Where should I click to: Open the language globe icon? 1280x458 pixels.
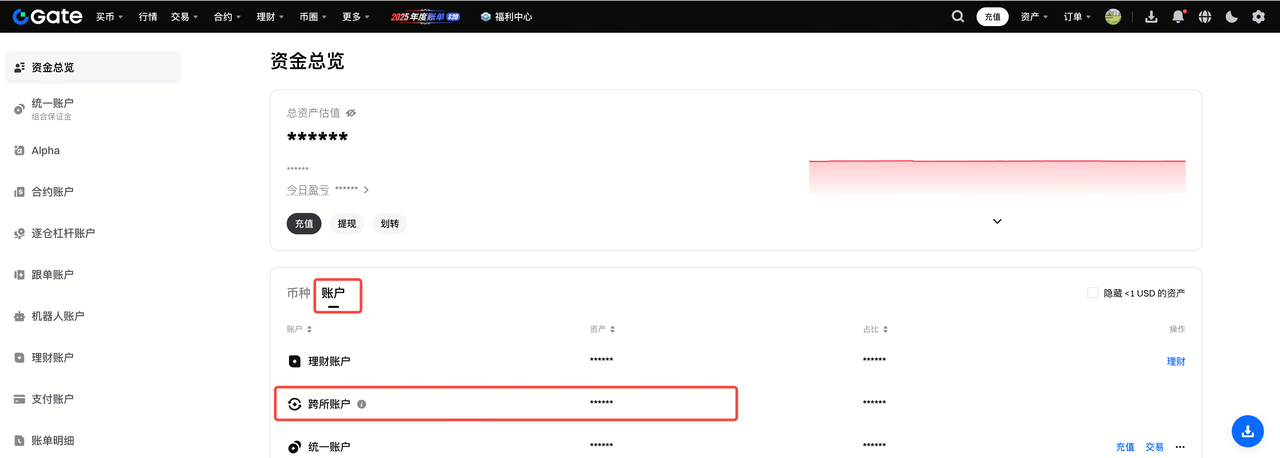[x=1205, y=17]
